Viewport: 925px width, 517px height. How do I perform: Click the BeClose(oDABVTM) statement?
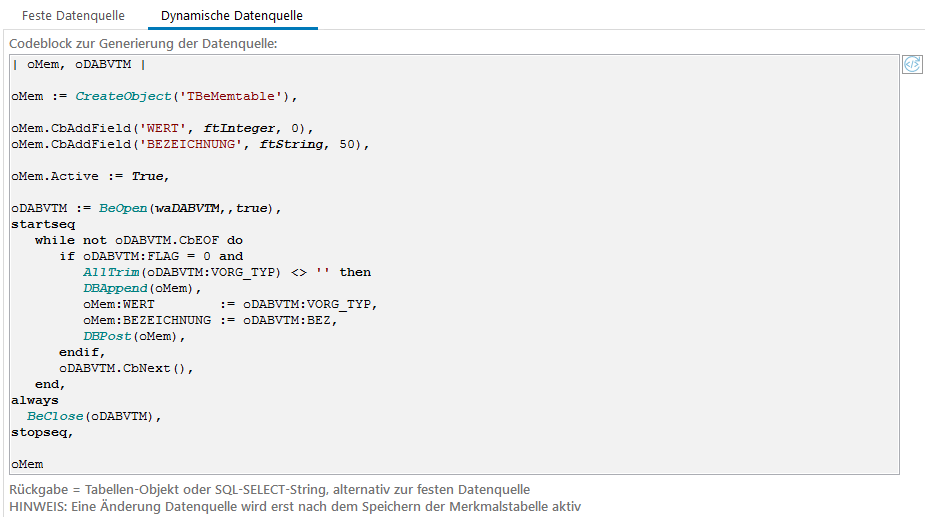pos(93,417)
